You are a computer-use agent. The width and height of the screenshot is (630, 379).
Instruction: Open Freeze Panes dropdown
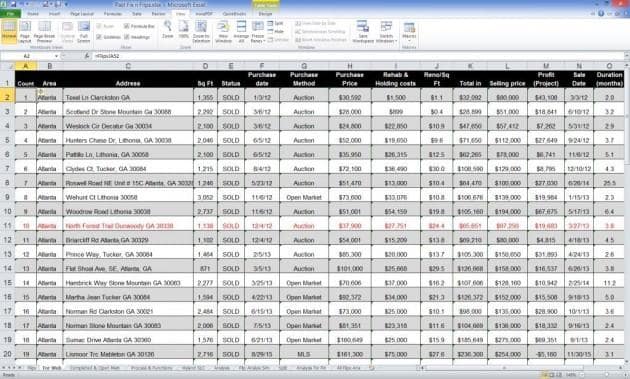coord(258,32)
